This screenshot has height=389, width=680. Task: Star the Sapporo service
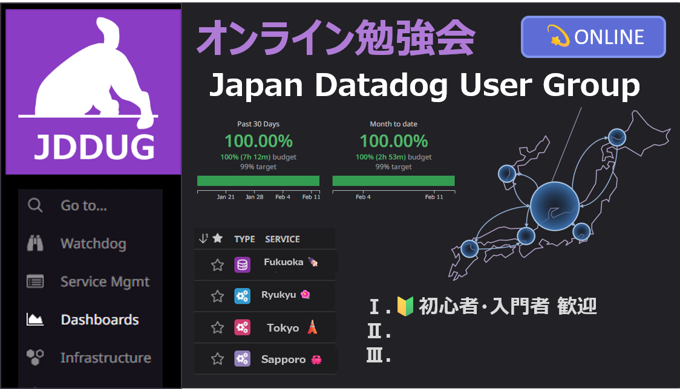217,359
